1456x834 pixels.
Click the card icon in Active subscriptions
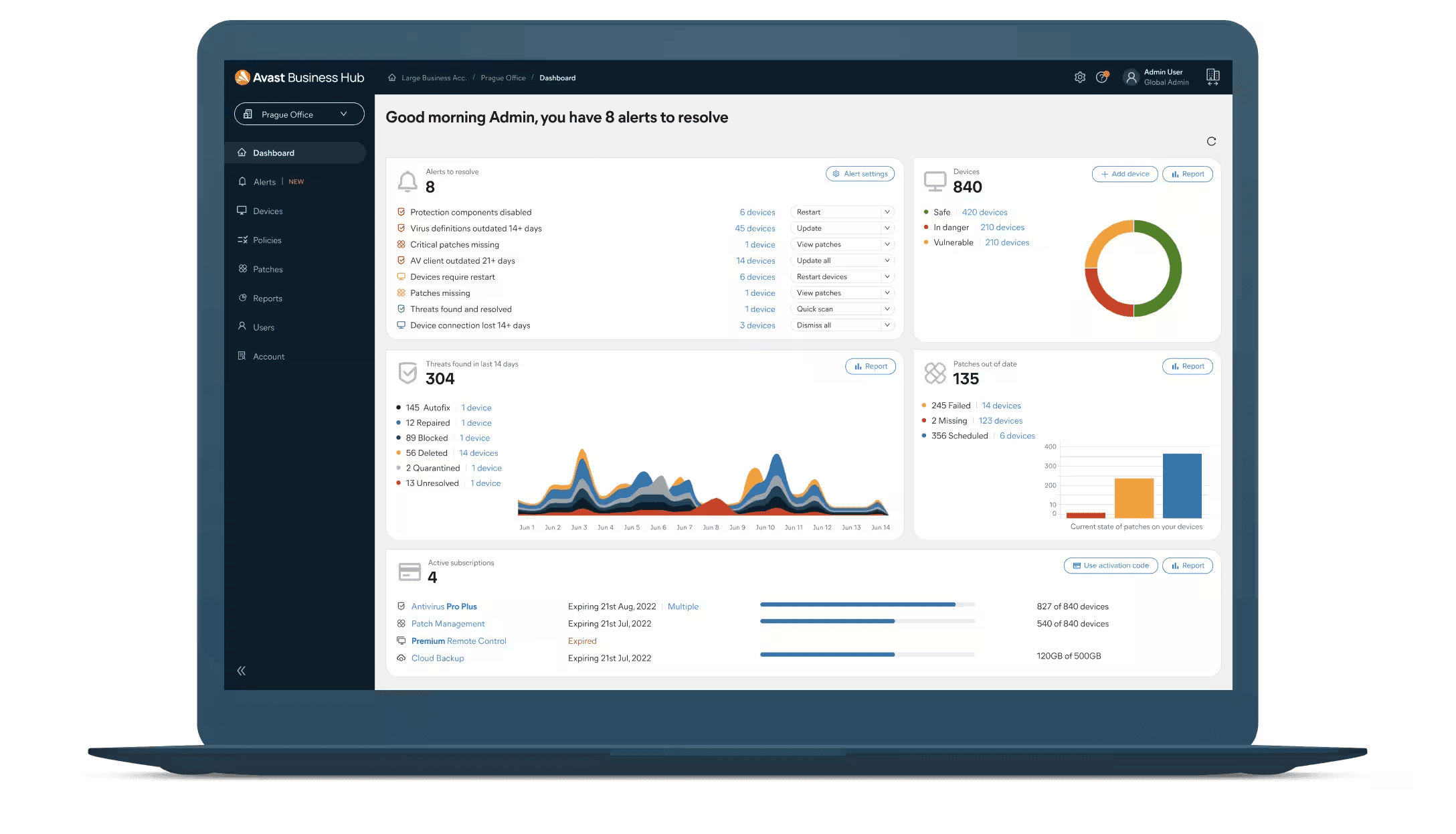pos(409,572)
